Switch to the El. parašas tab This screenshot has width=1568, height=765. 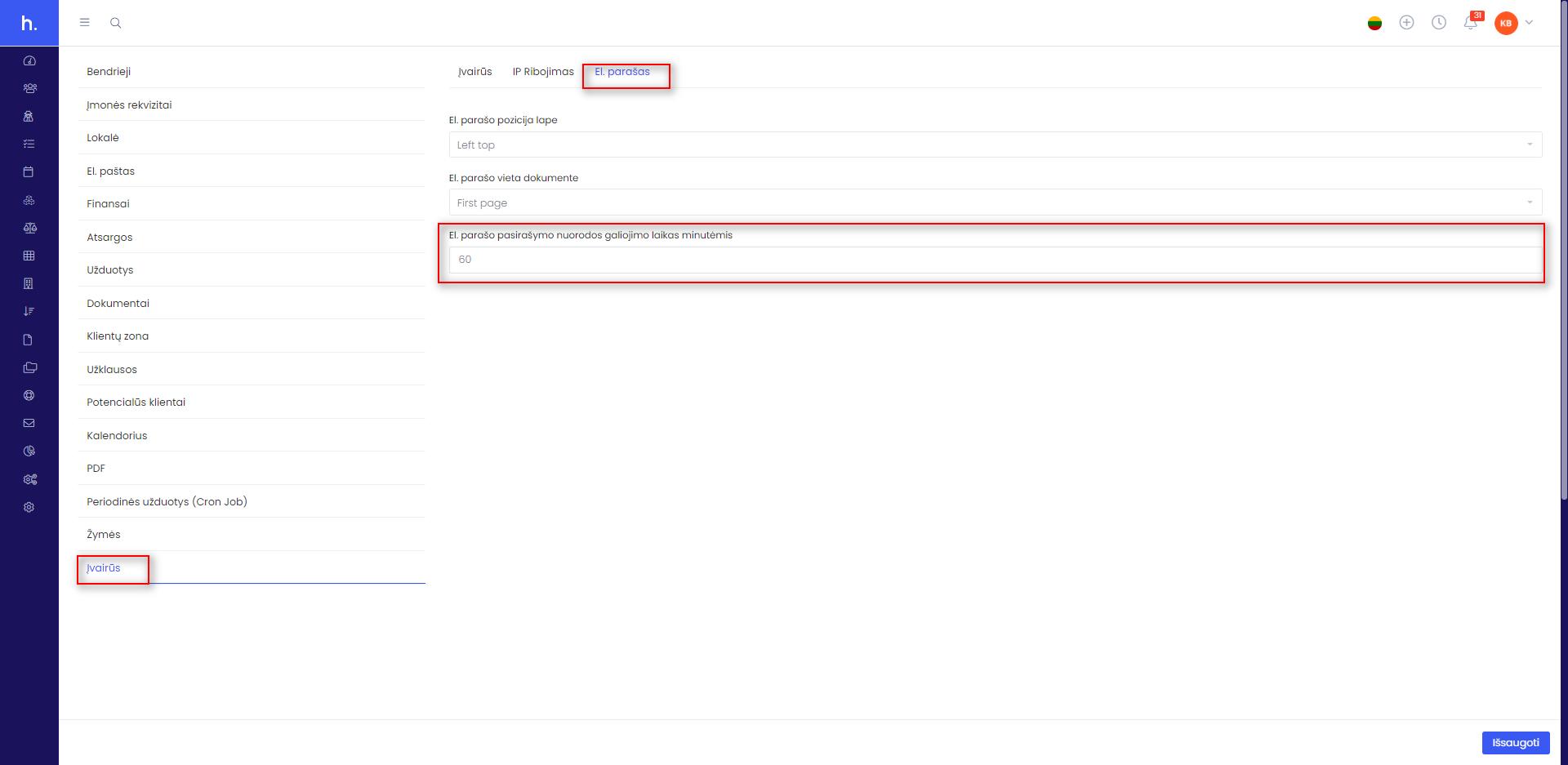point(622,72)
